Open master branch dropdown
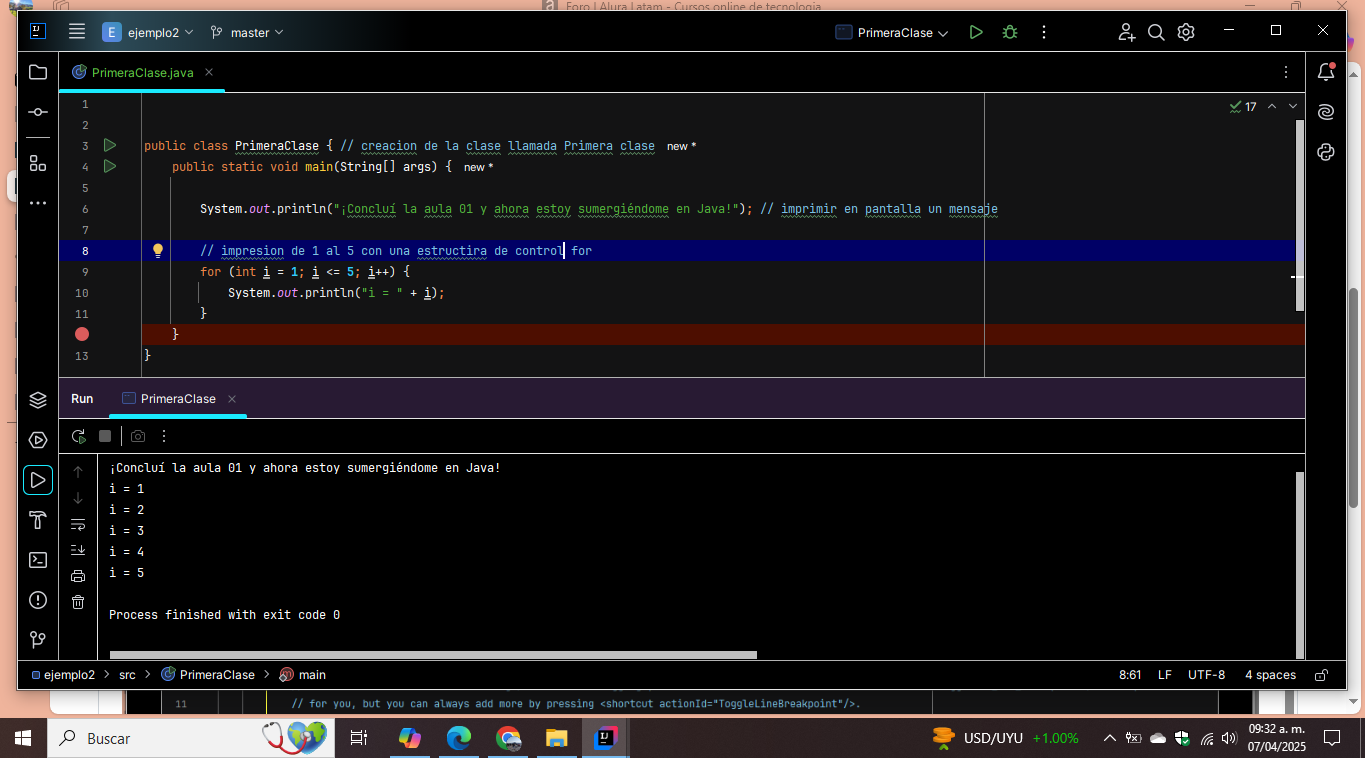The width and height of the screenshot is (1365, 758). pos(247,32)
